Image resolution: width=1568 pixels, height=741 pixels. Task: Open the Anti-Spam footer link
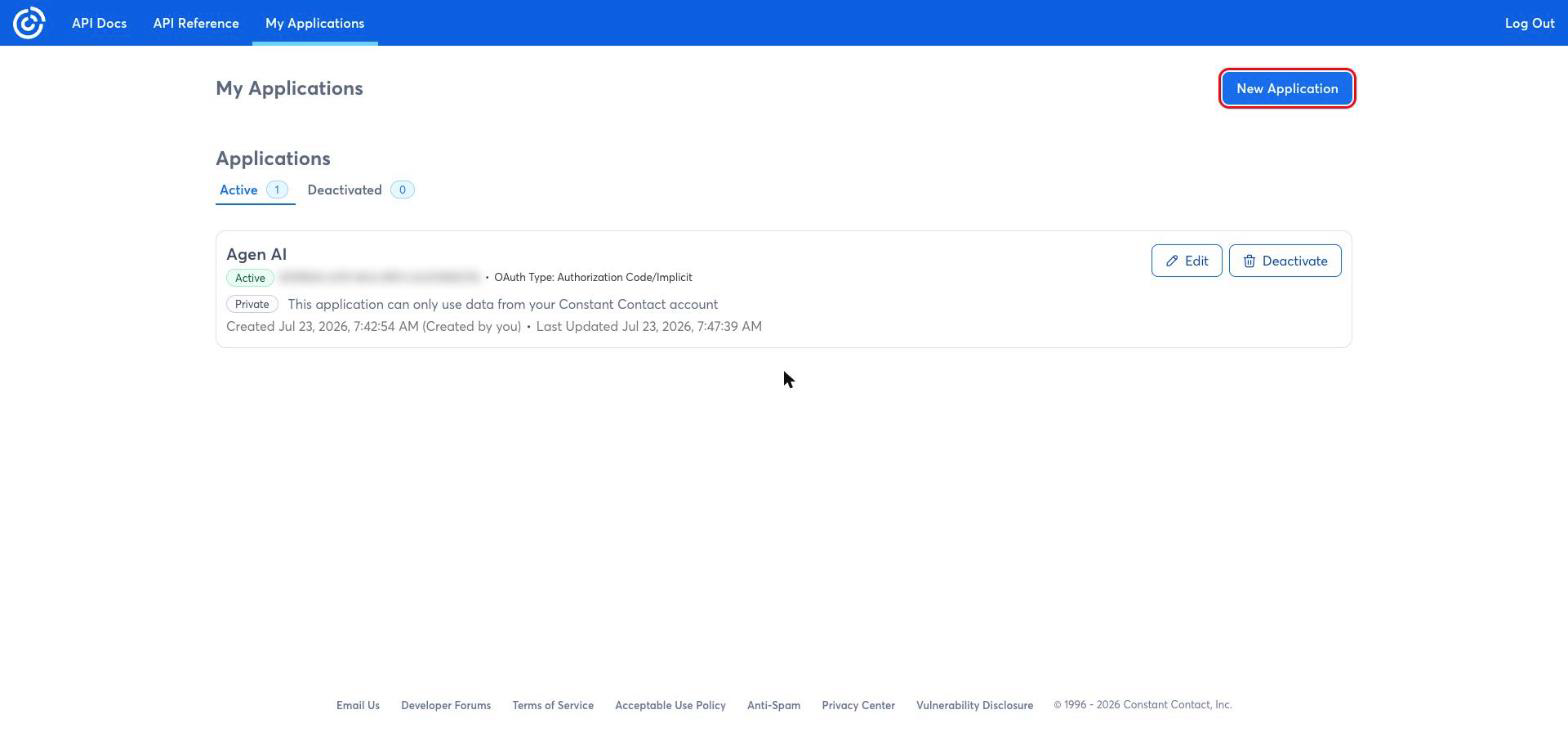[774, 705]
